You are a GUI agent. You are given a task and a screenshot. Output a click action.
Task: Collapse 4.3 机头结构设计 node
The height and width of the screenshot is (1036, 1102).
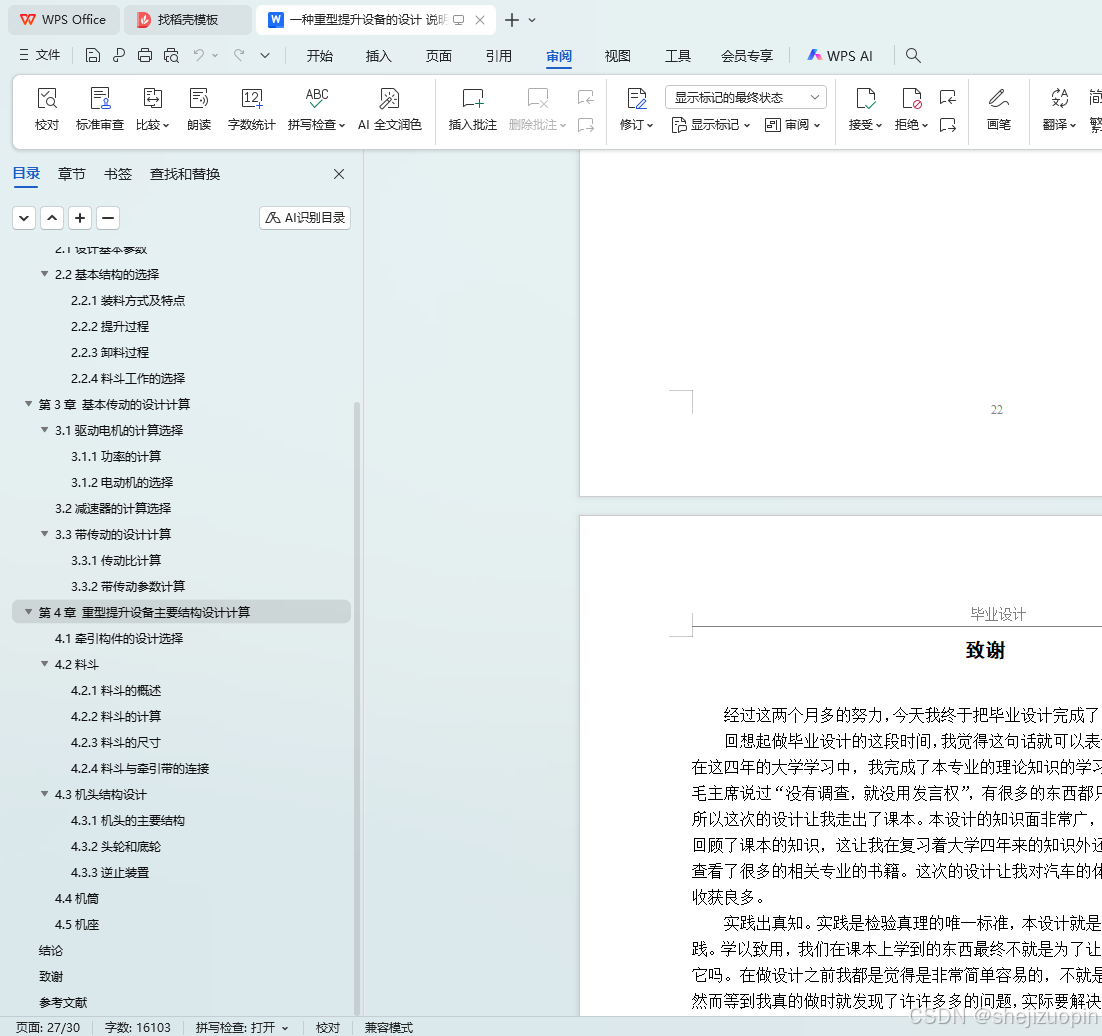(x=44, y=794)
